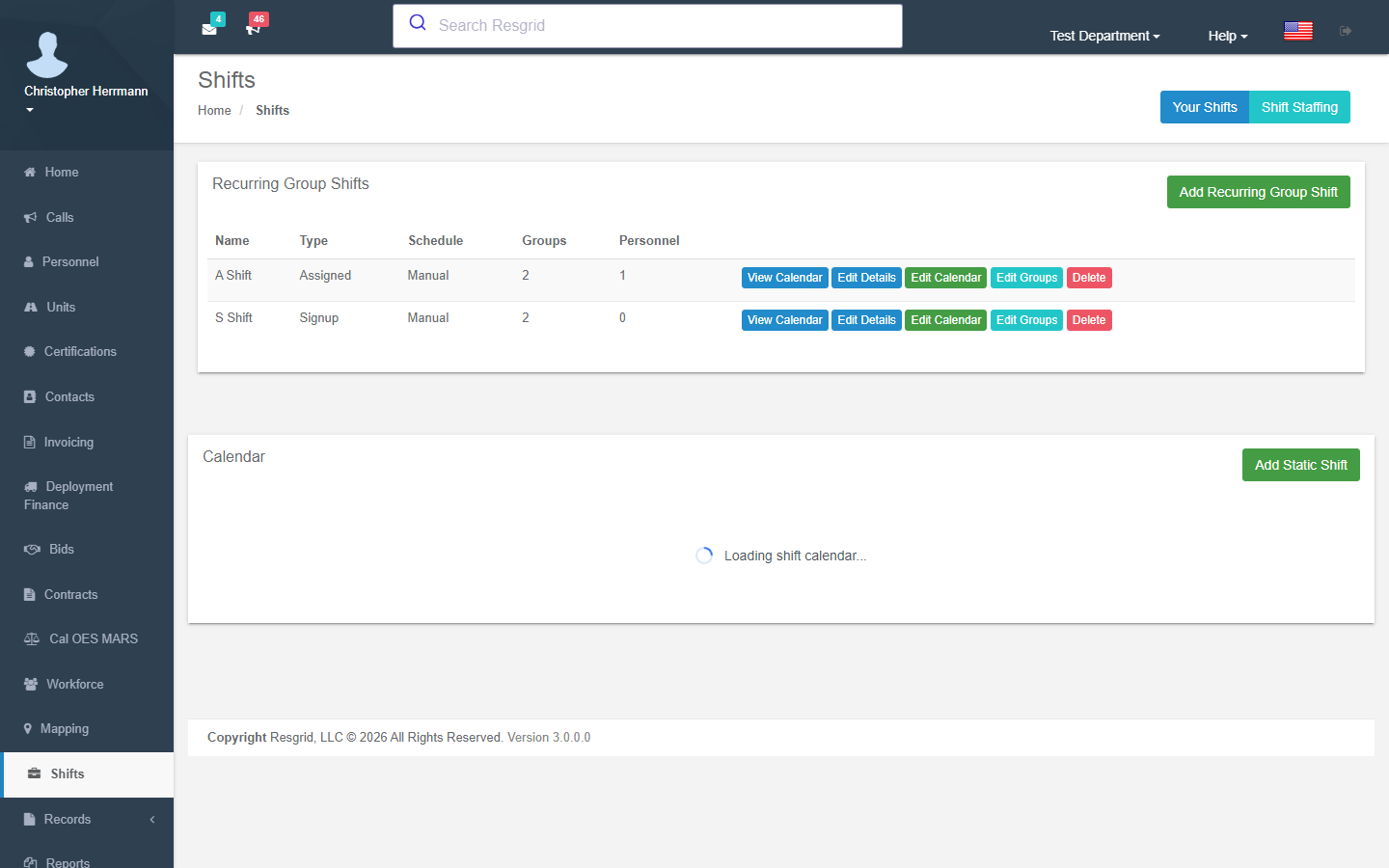The image size is (1389, 868).
Task: Click the Home breadcrumb link
Action: [x=214, y=110]
